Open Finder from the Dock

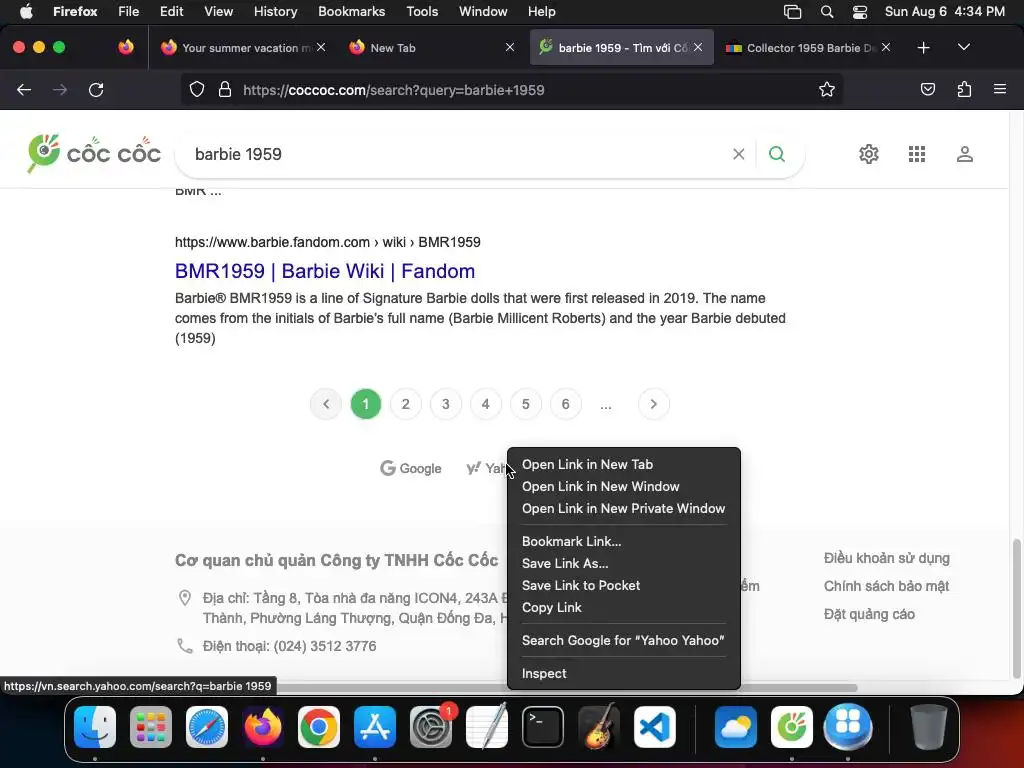(95, 727)
